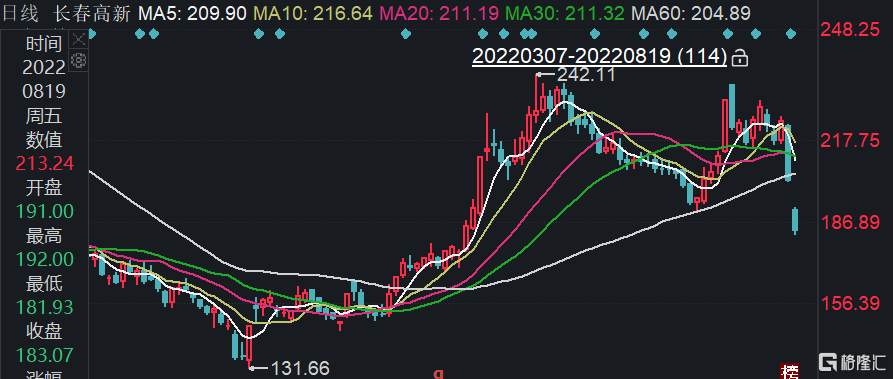Screen dimensions: 893x379
Task: Click the 时间 label in the info panel
Action: point(44,43)
